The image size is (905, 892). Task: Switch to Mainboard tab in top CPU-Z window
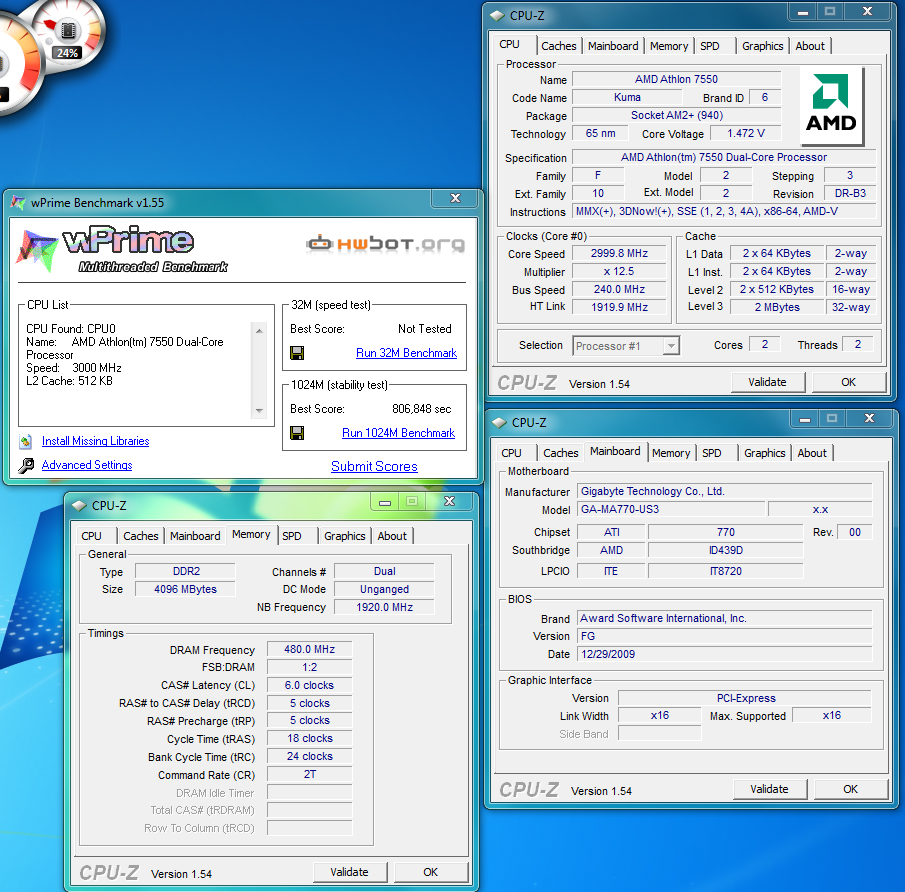(x=613, y=46)
